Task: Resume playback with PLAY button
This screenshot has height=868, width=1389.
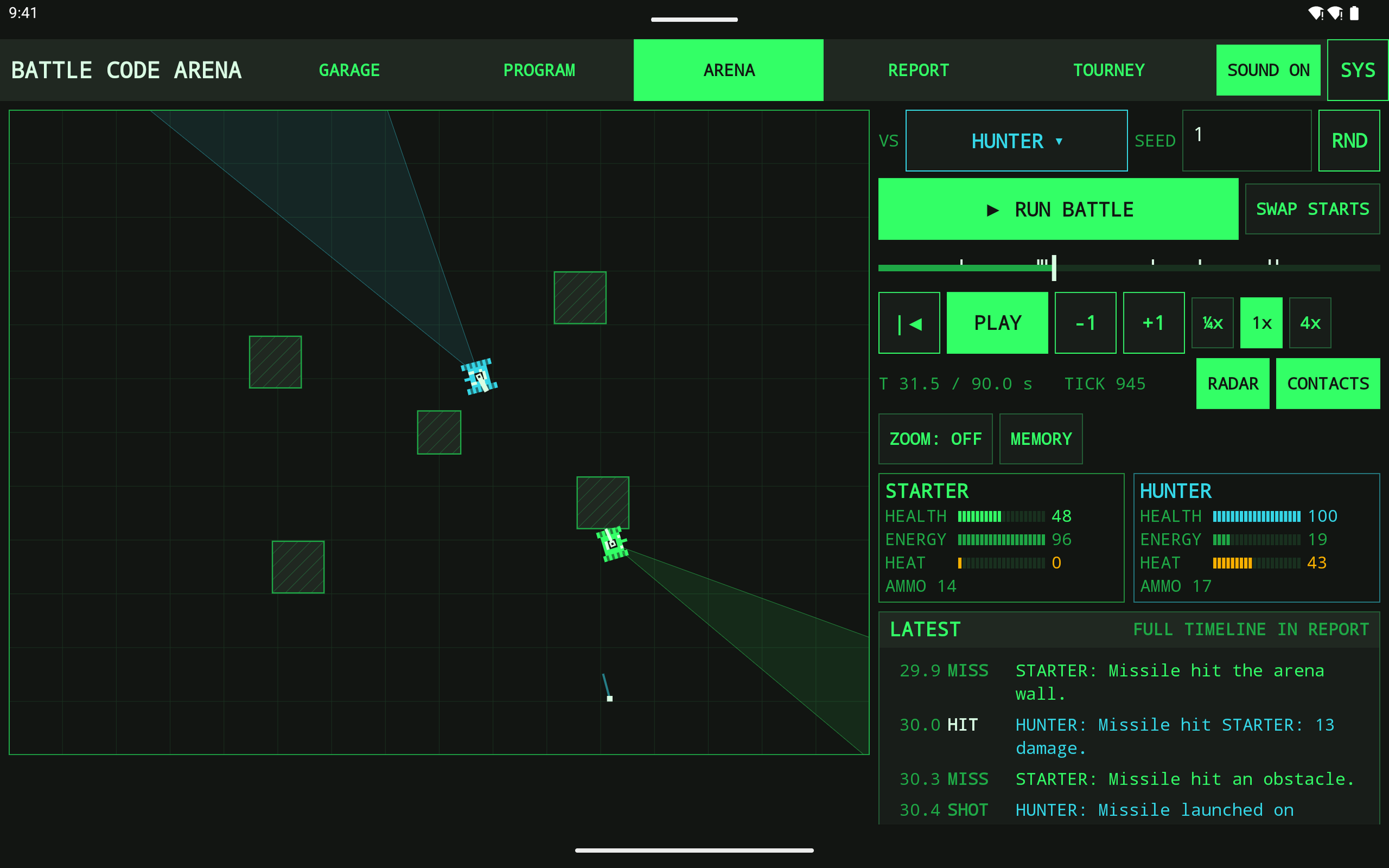Action: [997, 323]
